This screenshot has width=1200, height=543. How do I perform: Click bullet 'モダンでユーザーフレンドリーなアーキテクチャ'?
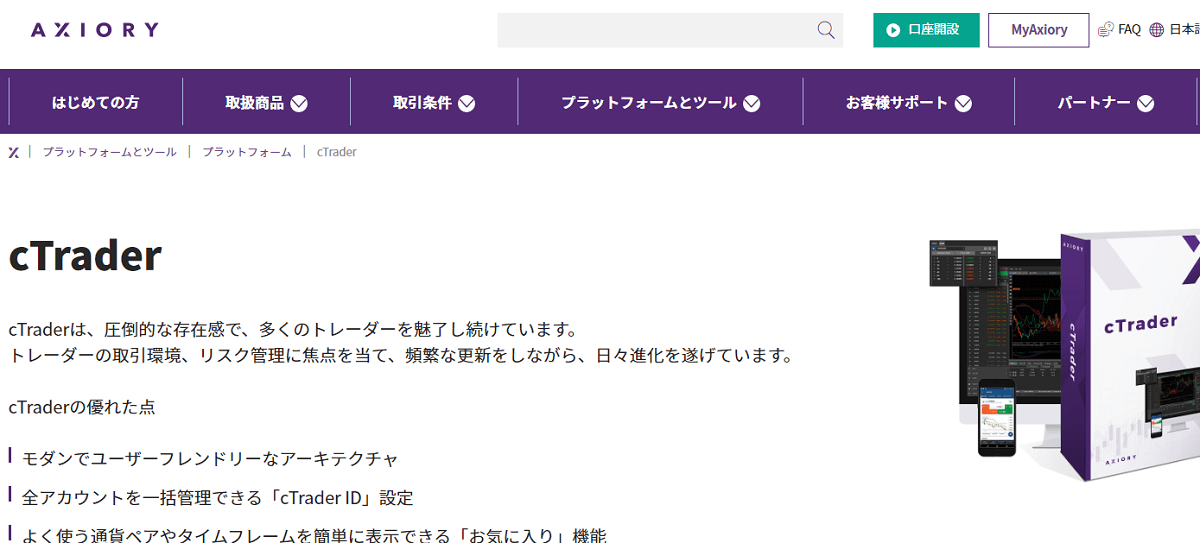(210, 458)
